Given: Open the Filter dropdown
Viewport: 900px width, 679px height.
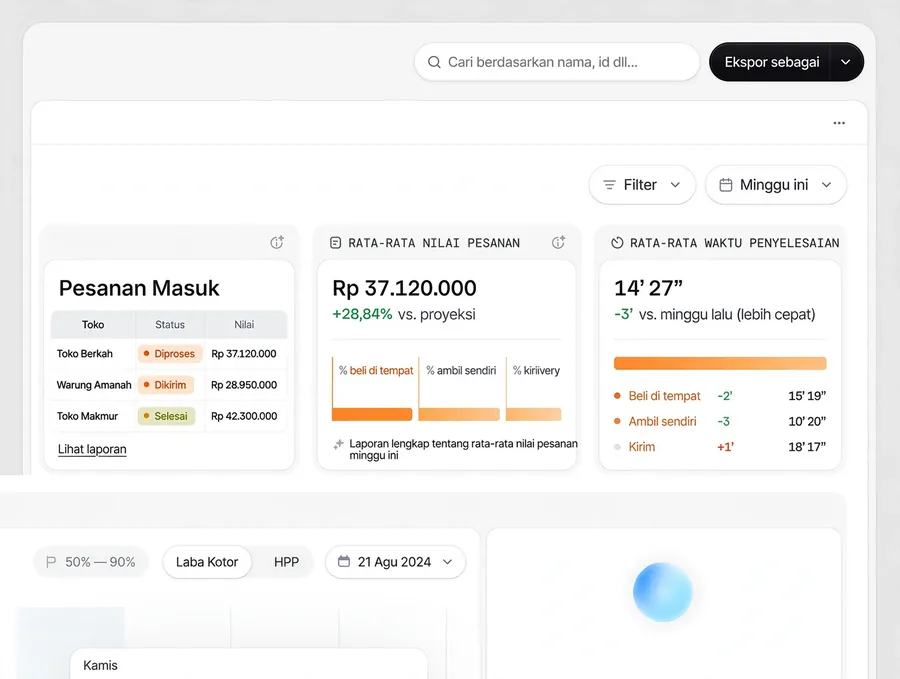Looking at the screenshot, I should point(642,185).
